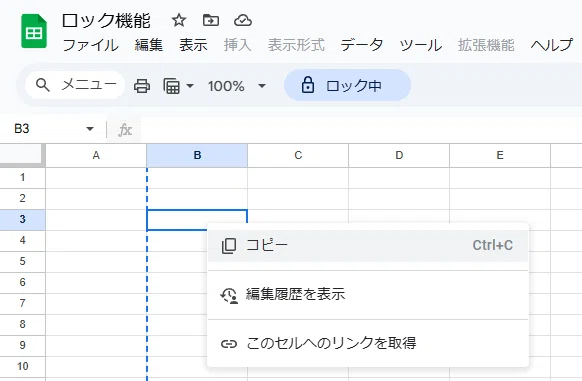Screen dimensions: 582x381
Task: Open the ヘルプ menu
Action: [x=552, y=45]
